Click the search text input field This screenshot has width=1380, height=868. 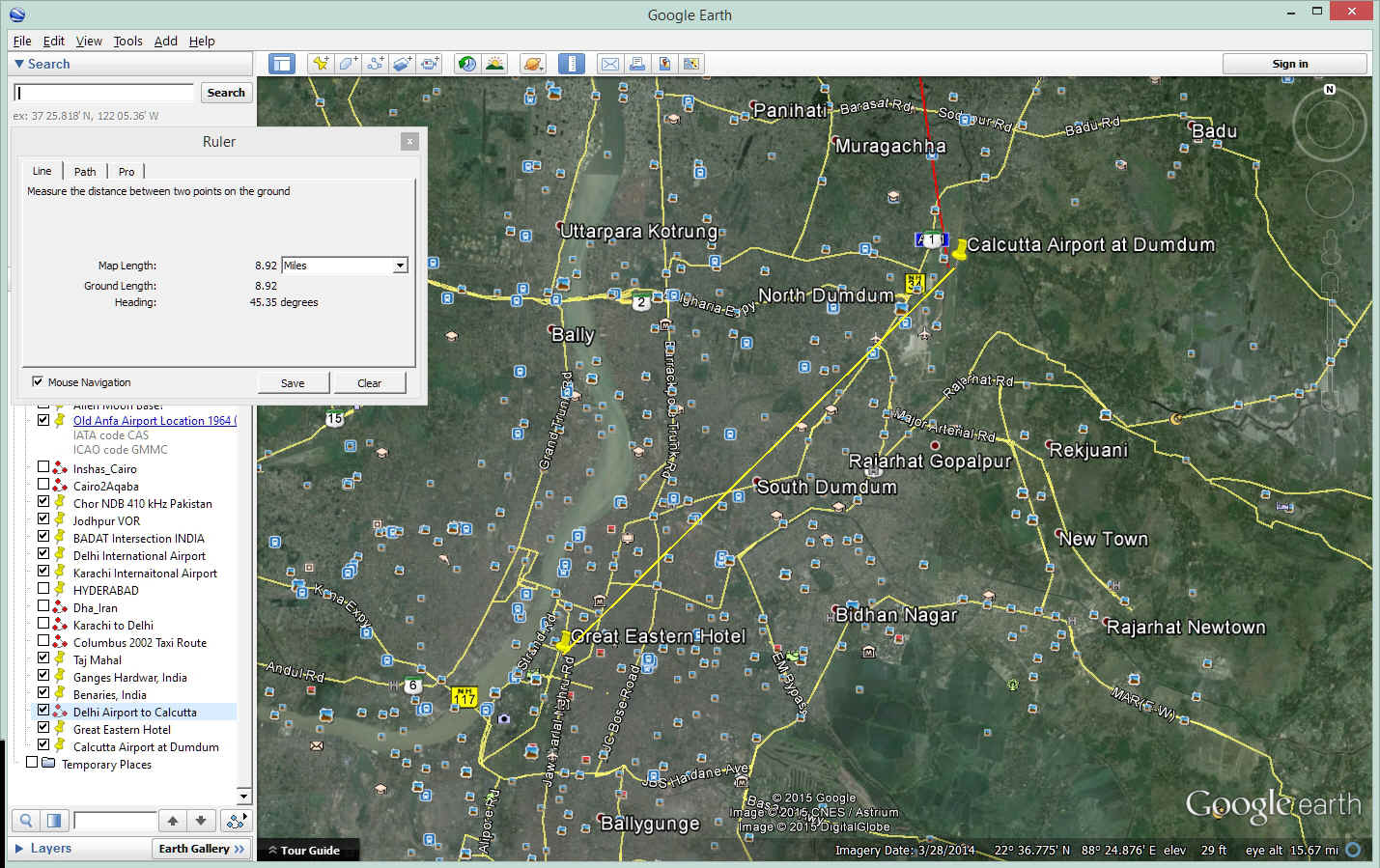[103, 93]
